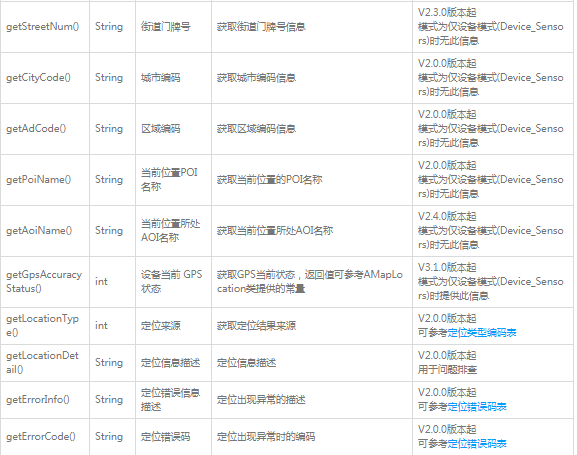Click the 获取当前位置所处AOI名称 description
The image size is (577, 455).
275,230
